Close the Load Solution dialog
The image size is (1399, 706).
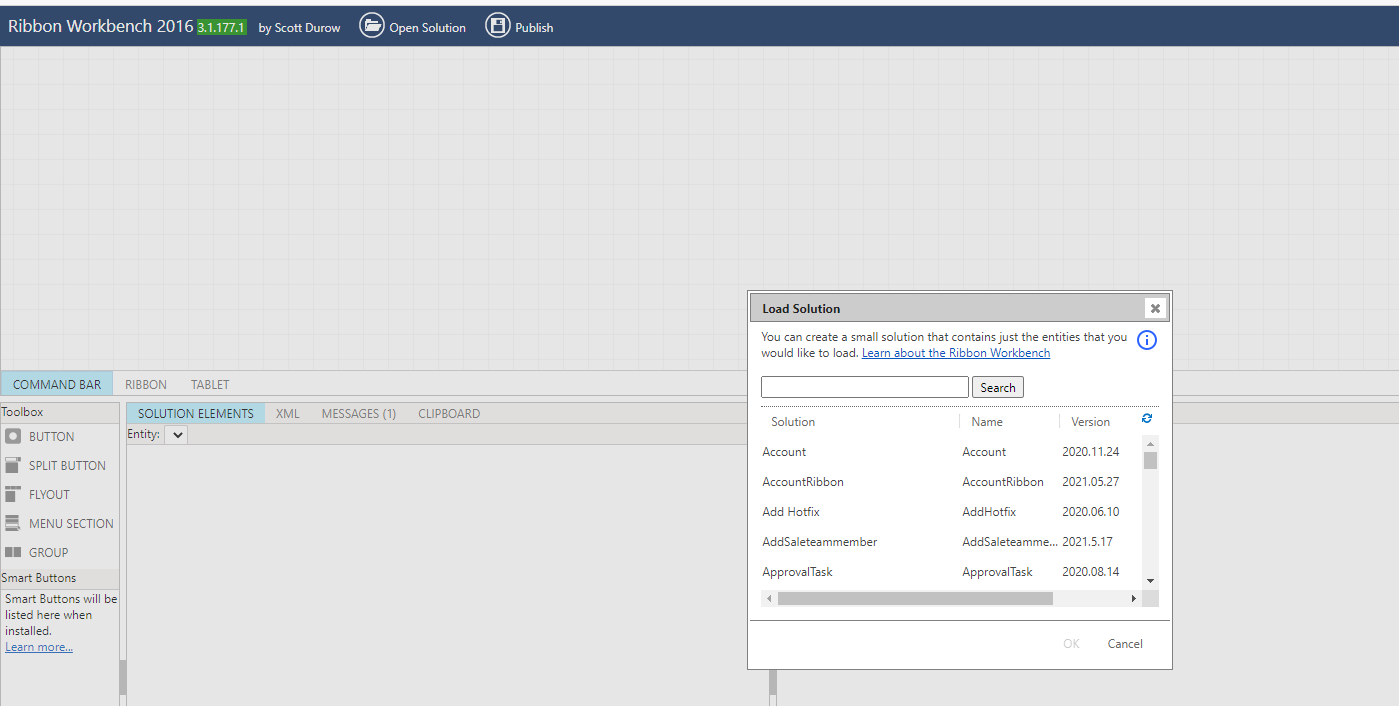point(1155,308)
